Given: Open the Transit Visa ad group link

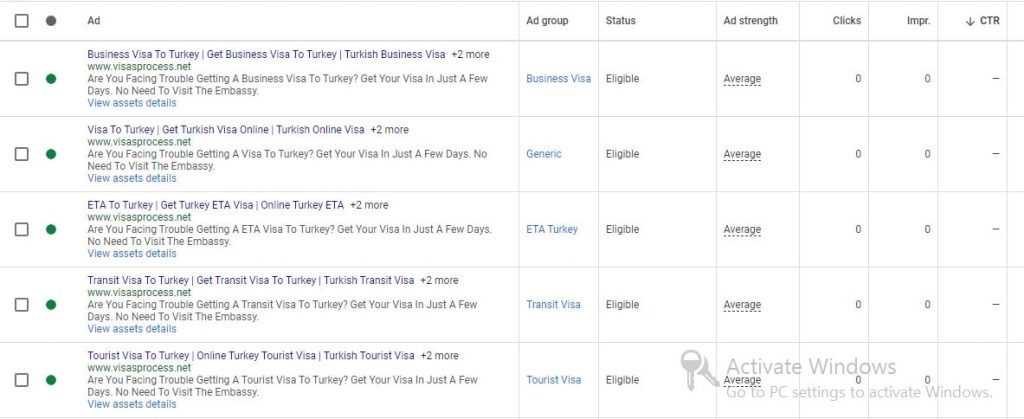Looking at the screenshot, I should click(x=553, y=305).
